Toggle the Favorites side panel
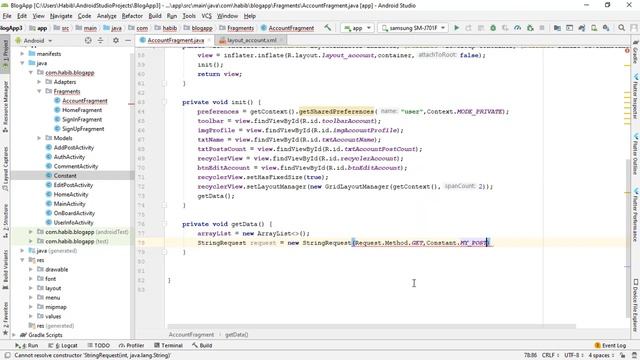The image size is (640, 360). pos(5,319)
